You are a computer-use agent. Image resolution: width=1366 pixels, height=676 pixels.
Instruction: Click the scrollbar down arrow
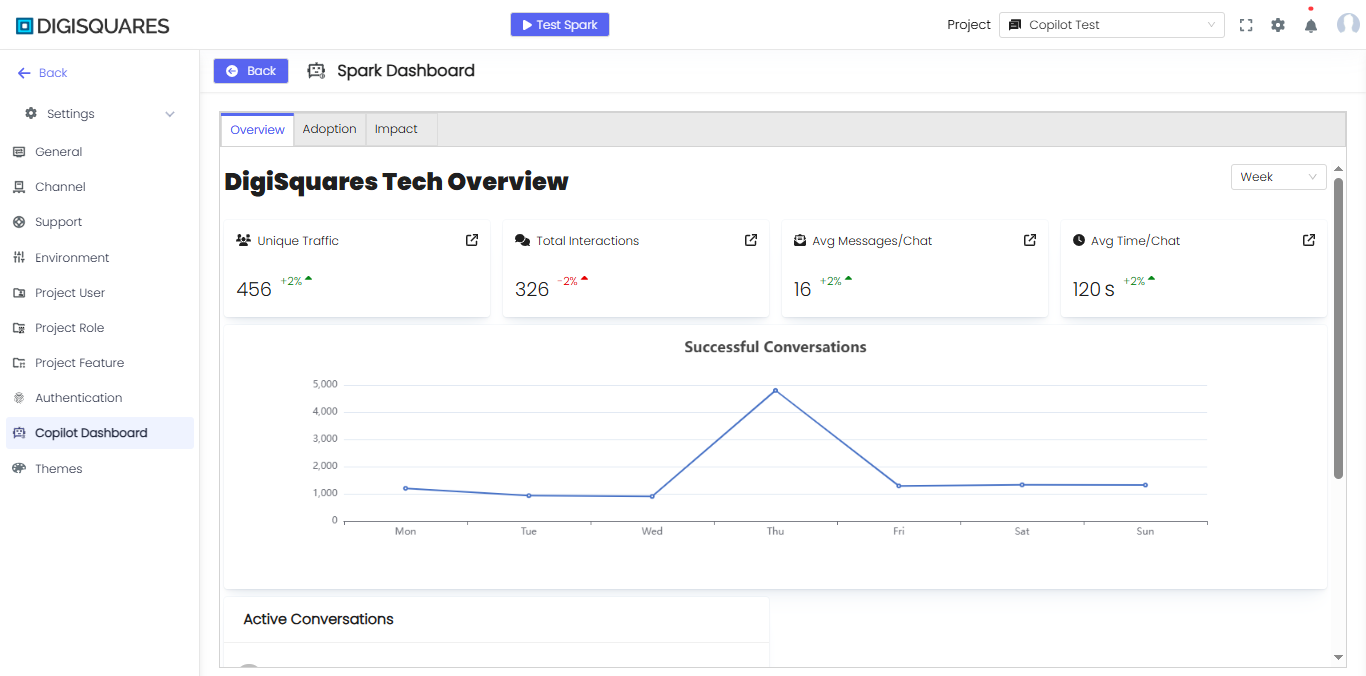click(1339, 657)
